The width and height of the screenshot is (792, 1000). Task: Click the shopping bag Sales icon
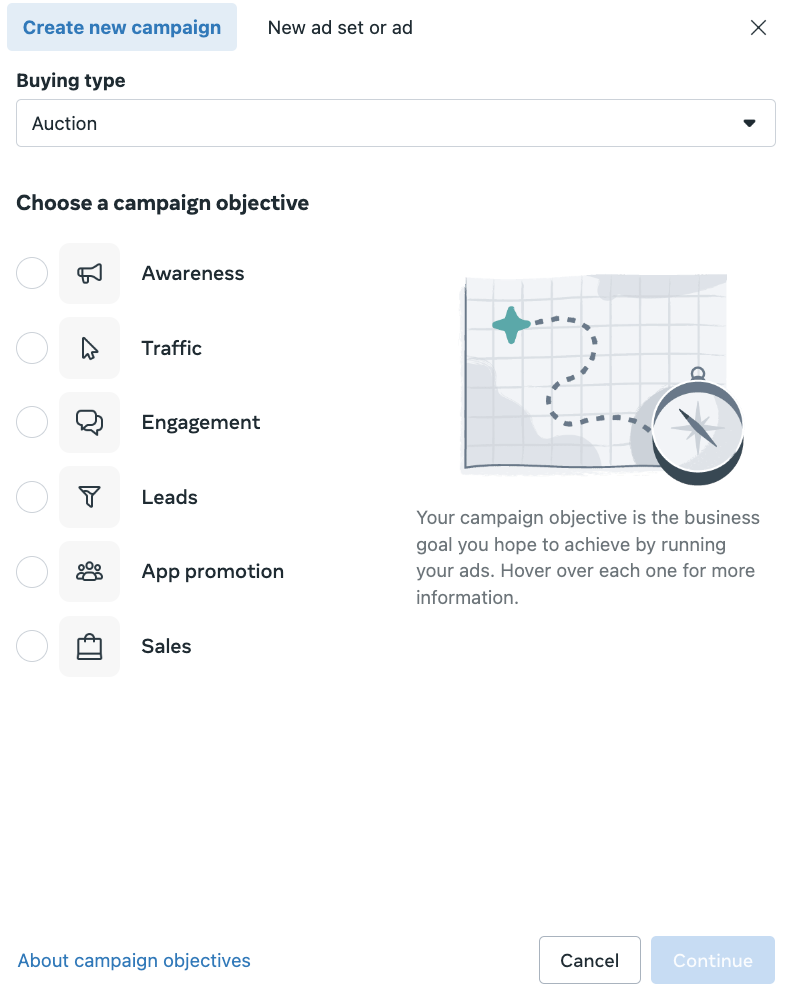pos(90,646)
